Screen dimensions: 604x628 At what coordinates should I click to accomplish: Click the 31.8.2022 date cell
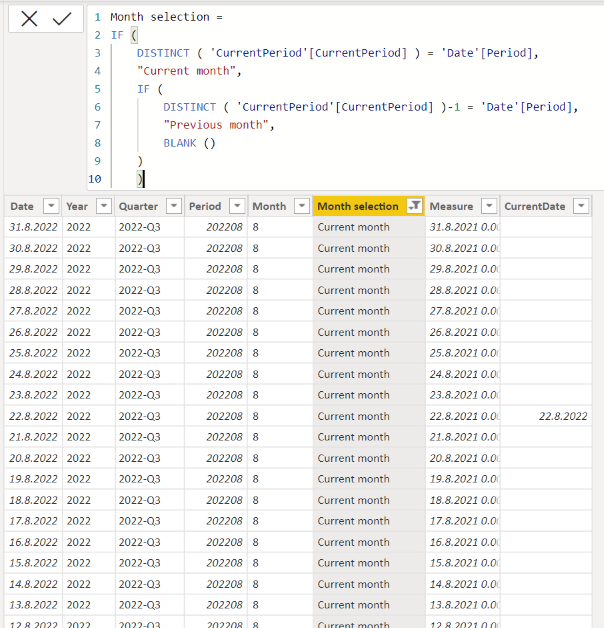33,227
